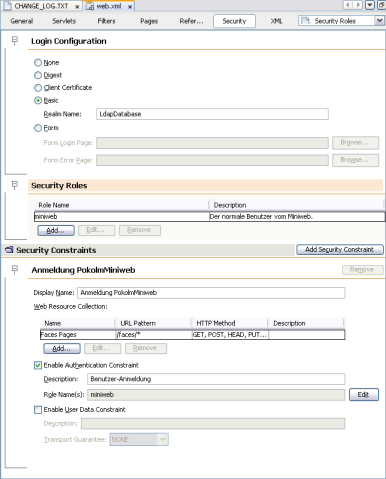Click the Form Error Page field
Image resolution: width=386 pixels, height=479 pixels.
212,160
